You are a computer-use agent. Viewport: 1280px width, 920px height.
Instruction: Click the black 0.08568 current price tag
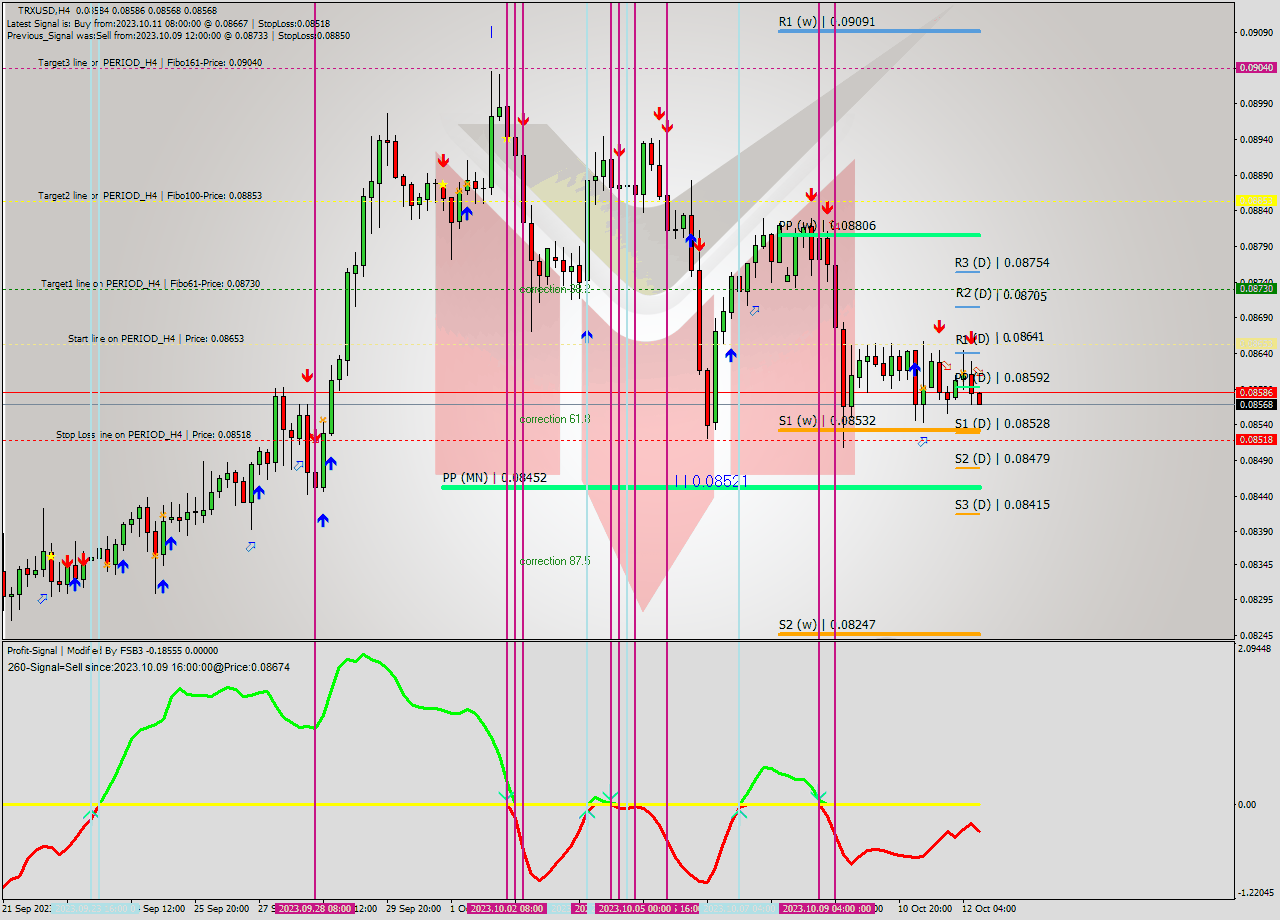[1256, 404]
